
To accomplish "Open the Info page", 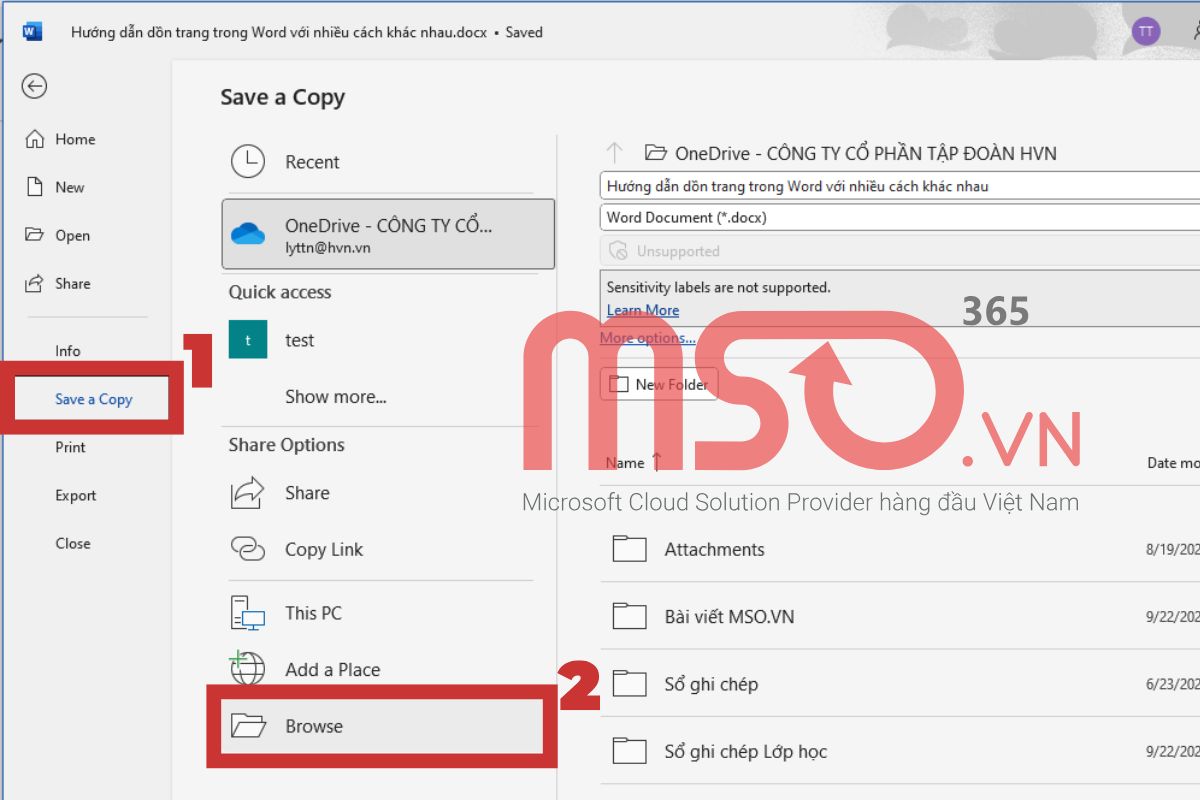I will click(x=68, y=351).
